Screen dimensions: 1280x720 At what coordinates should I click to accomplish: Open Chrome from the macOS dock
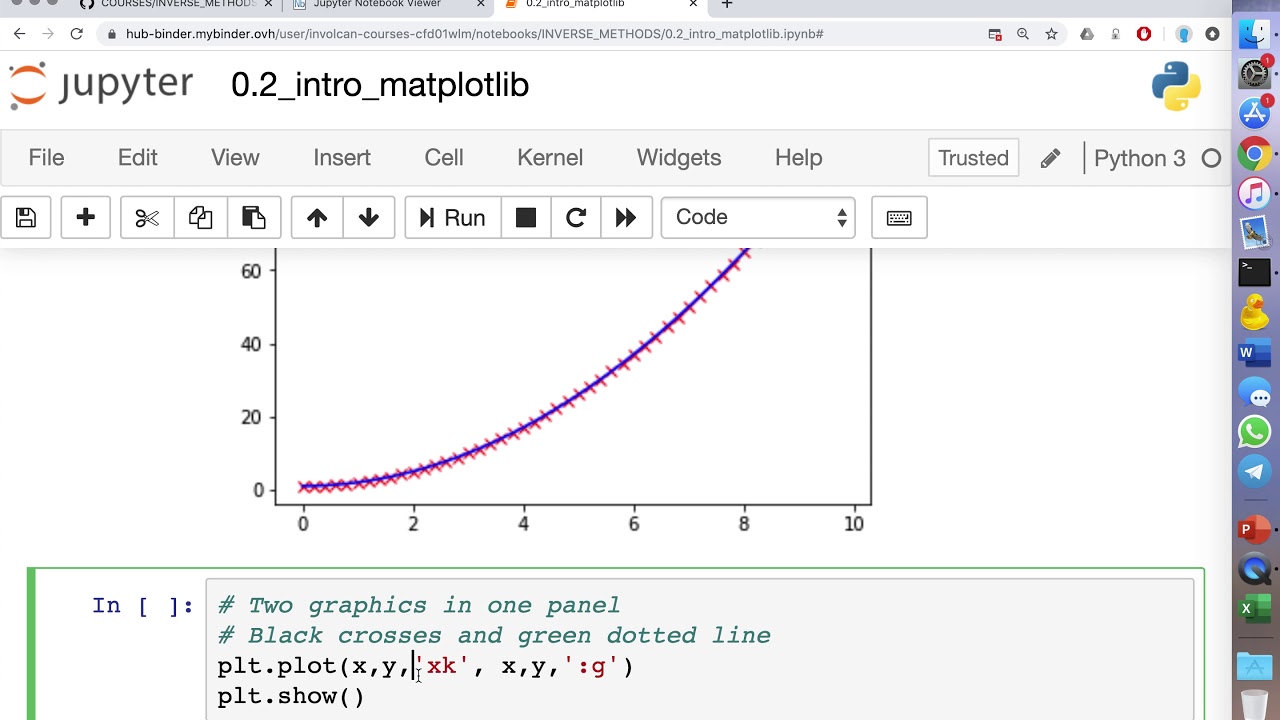(x=1255, y=154)
